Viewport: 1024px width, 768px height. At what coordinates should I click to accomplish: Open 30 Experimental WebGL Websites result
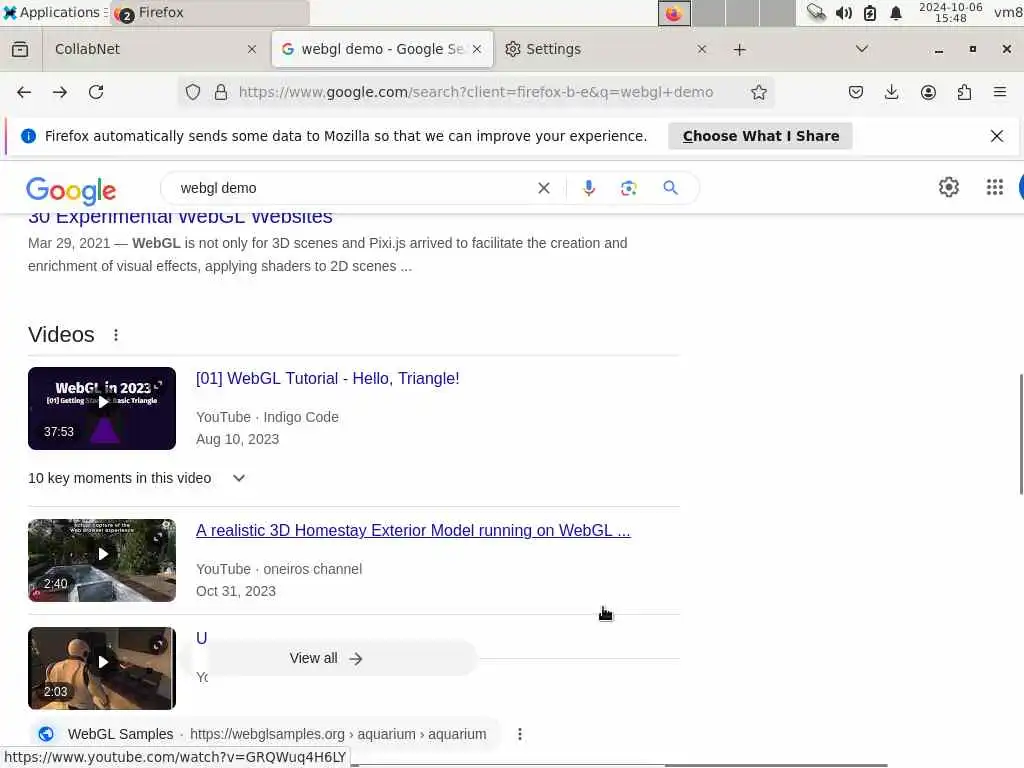pyautogui.click(x=180, y=217)
